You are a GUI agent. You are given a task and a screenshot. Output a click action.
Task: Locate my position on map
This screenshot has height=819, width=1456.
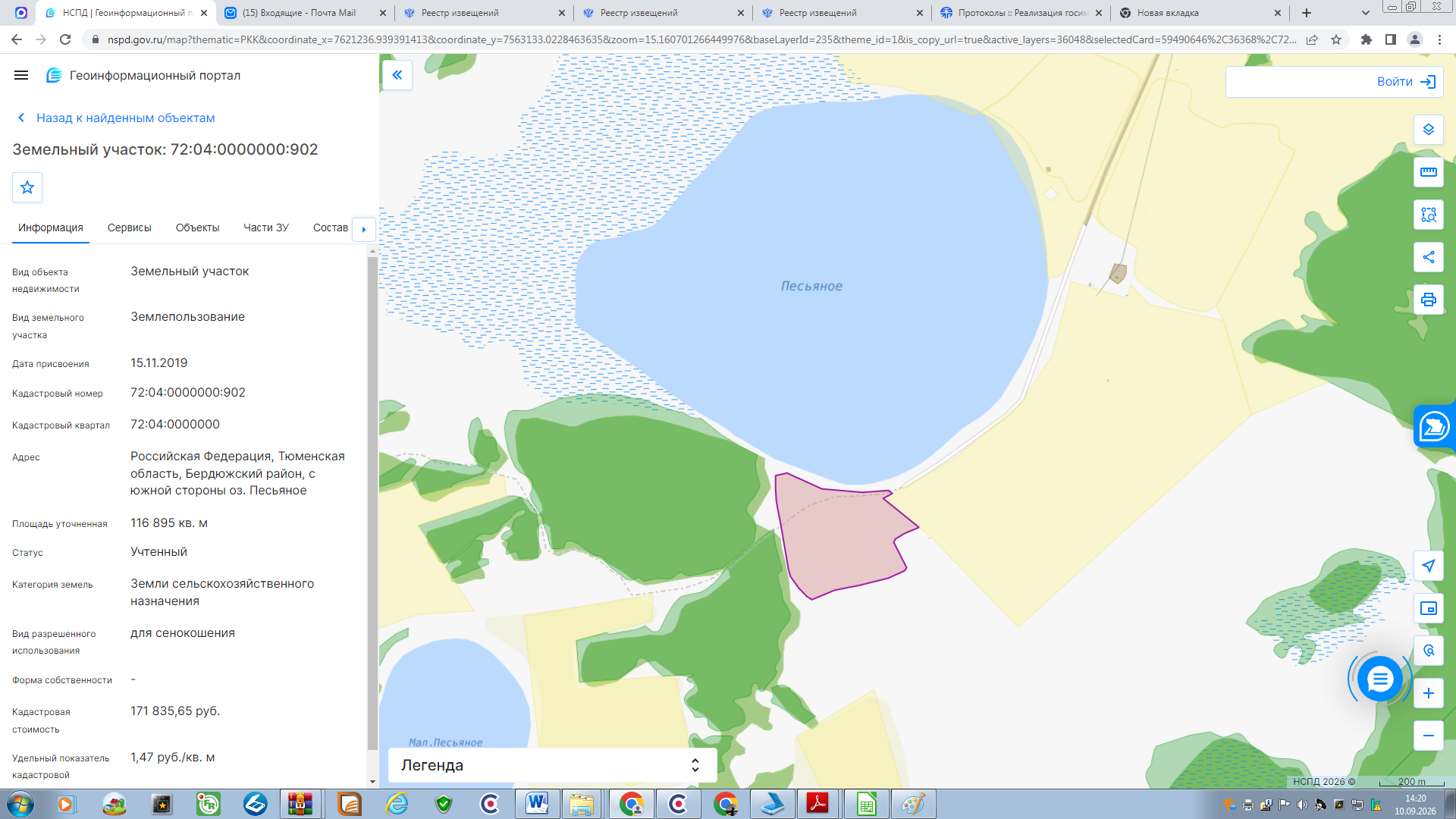pyautogui.click(x=1429, y=566)
